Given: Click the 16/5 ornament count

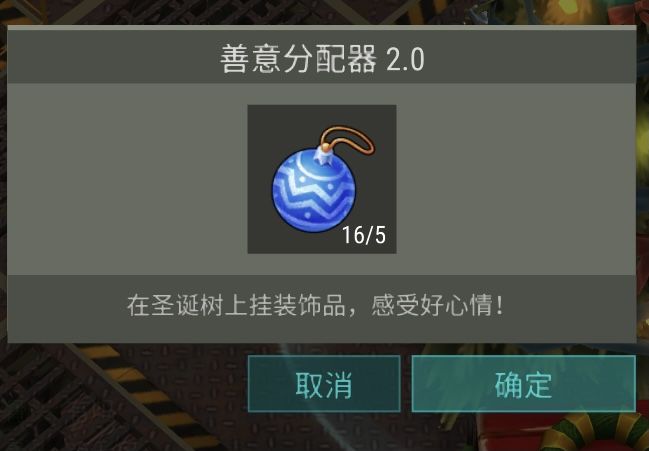Looking at the screenshot, I should click(364, 235).
